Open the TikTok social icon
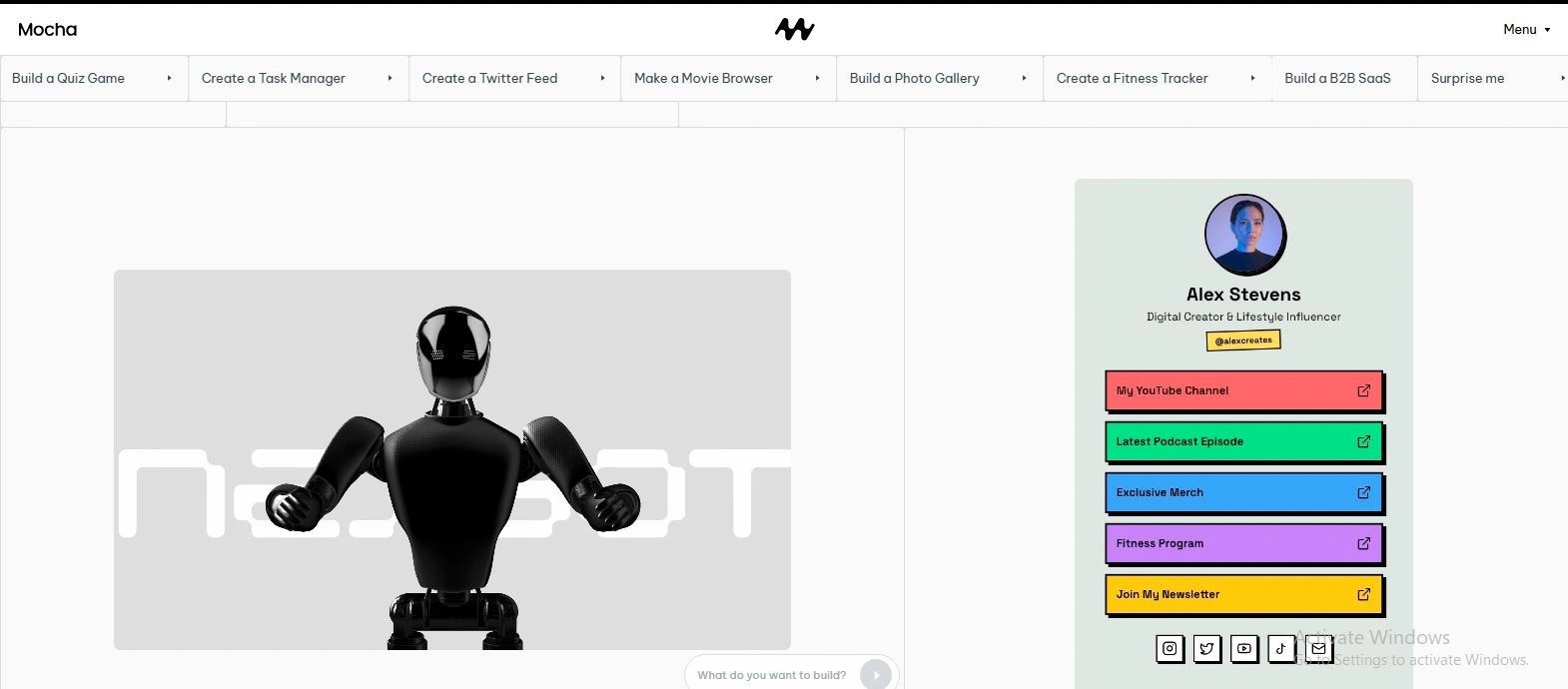Screen dimensions: 1568x689 1281,649
